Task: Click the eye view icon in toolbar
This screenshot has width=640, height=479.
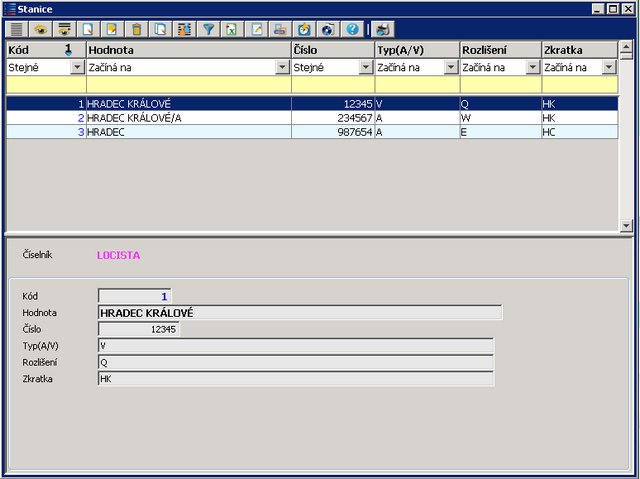Action: pos(41,29)
